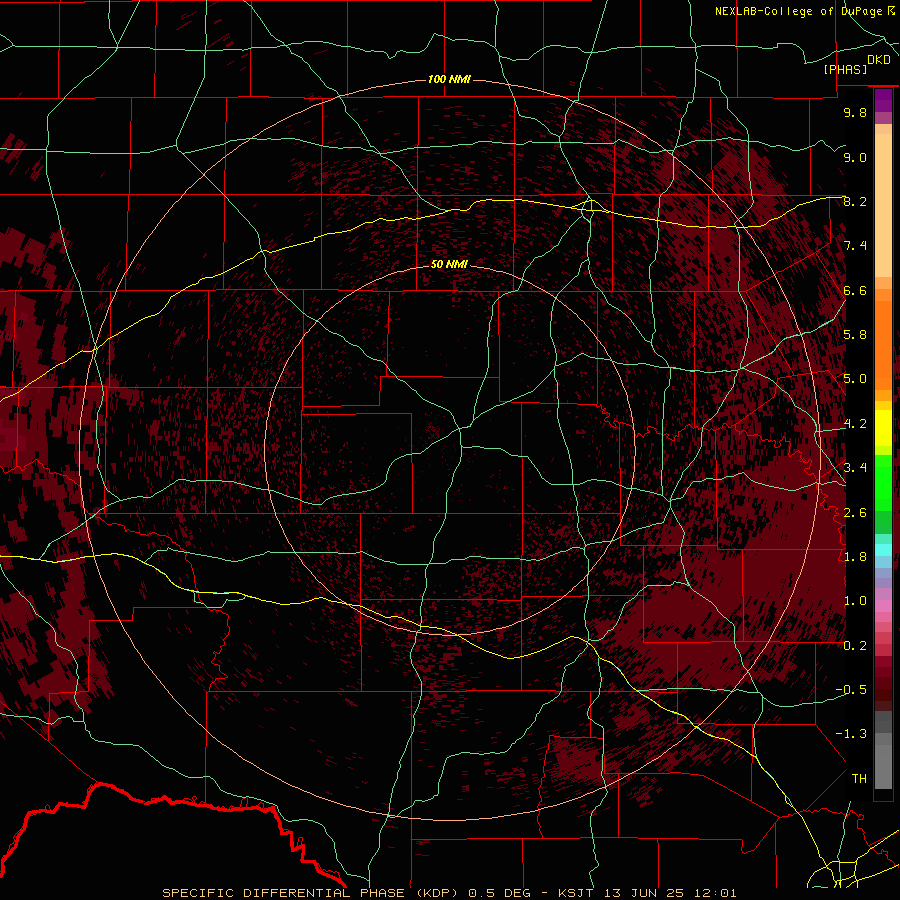Click the 50 NMI range ring label
The height and width of the screenshot is (900, 900).
(449, 264)
